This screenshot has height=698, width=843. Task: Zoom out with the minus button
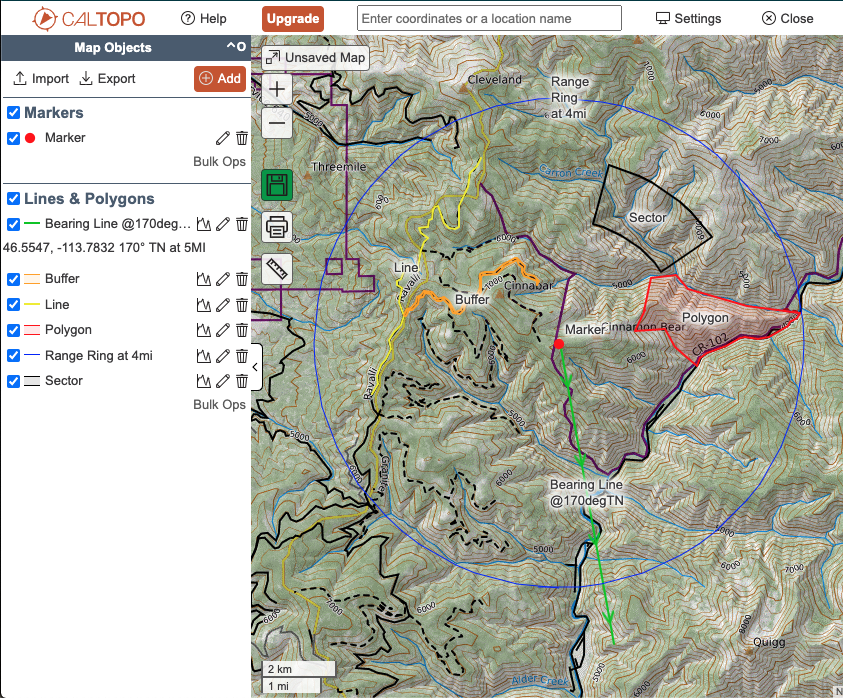277,122
